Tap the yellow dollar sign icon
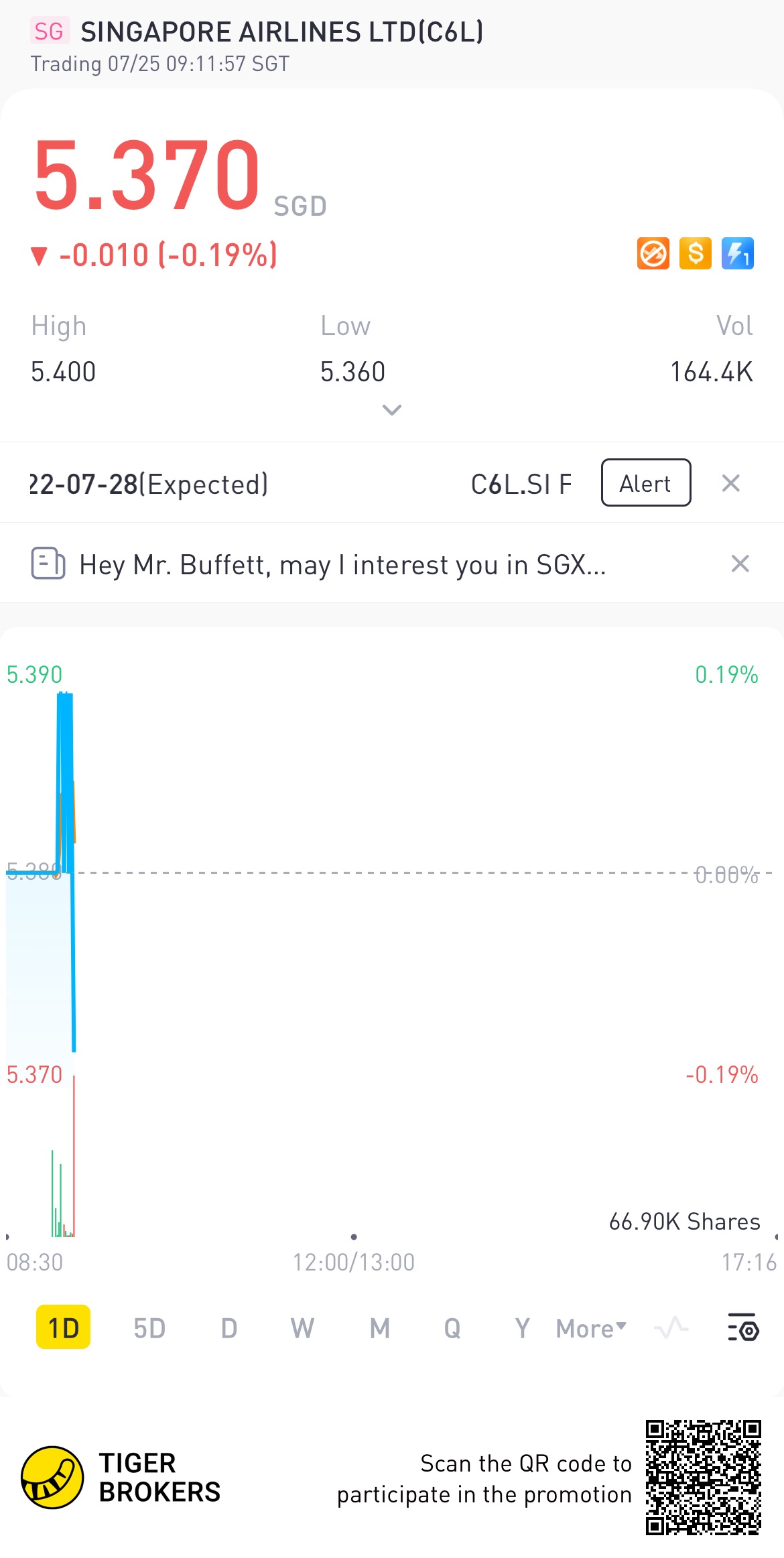Image resolution: width=784 pixels, height=1558 pixels. coord(695,253)
